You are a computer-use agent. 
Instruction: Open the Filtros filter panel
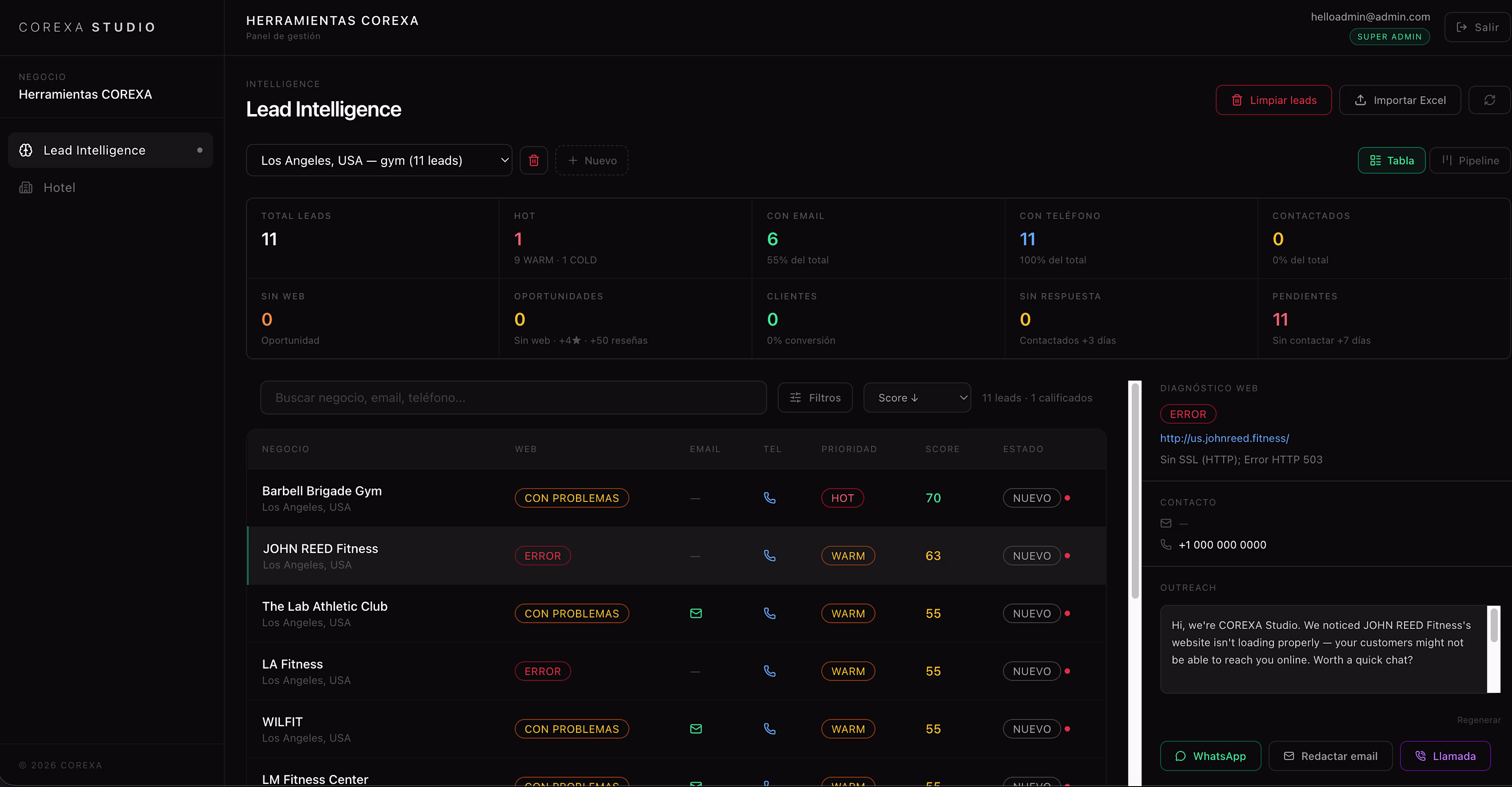pos(815,398)
